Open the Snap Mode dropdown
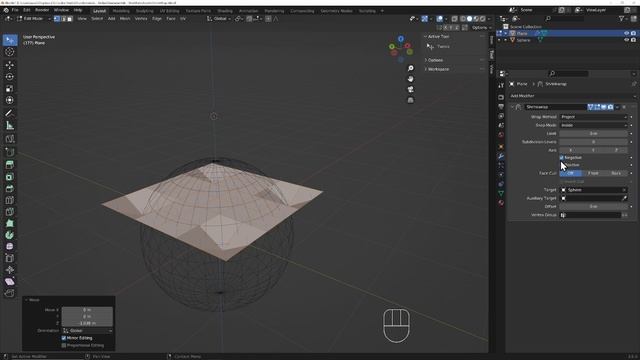 [593, 125]
